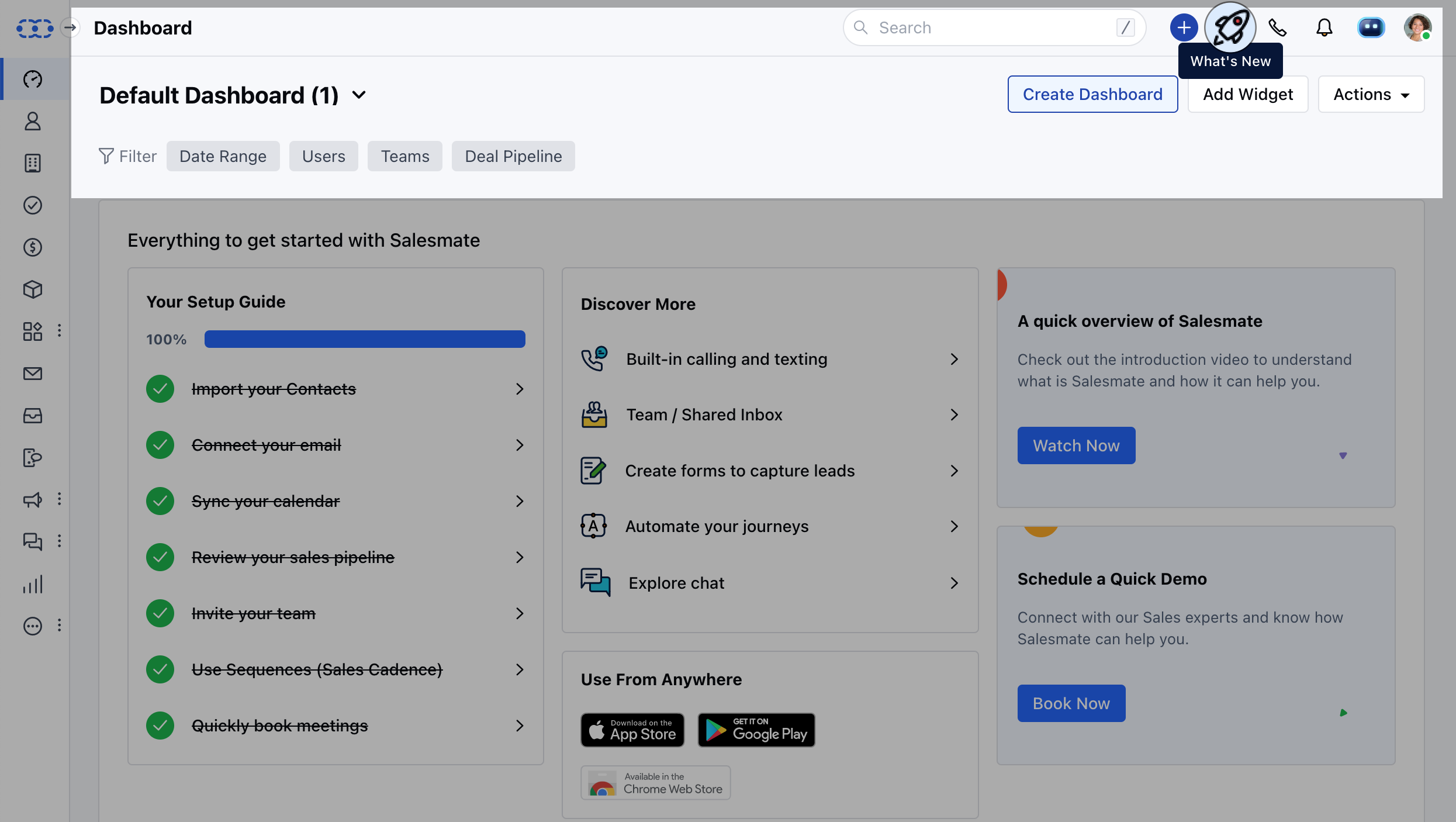Image resolution: width=1456 pixels, height=822 pixels.
Task: Toggle the Connect your email checkmark
Action: coord(160,445)
